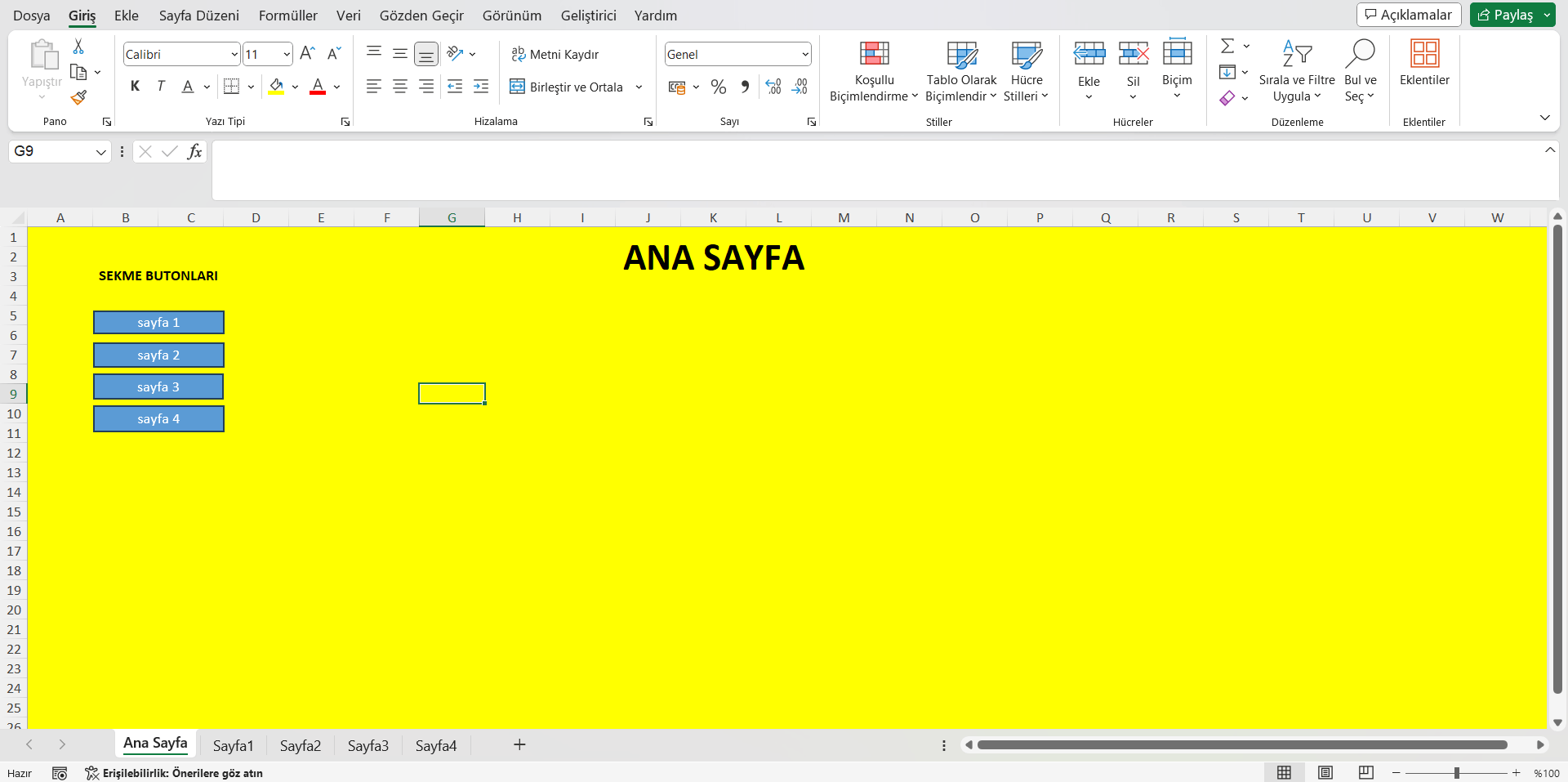Viewport: 1568px width, 782px height.
Task: Open the Name Box G9 dropdown
Action: (x=100, y=151)
